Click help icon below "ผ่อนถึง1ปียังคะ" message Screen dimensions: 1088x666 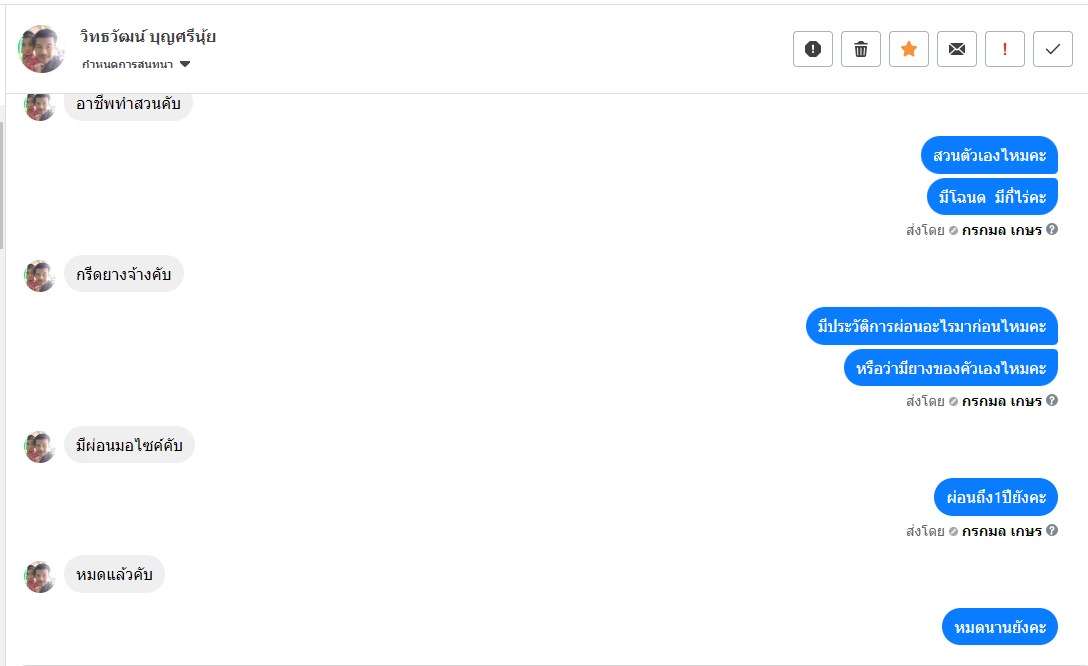pyautogui.click(x=1052, y=531)
